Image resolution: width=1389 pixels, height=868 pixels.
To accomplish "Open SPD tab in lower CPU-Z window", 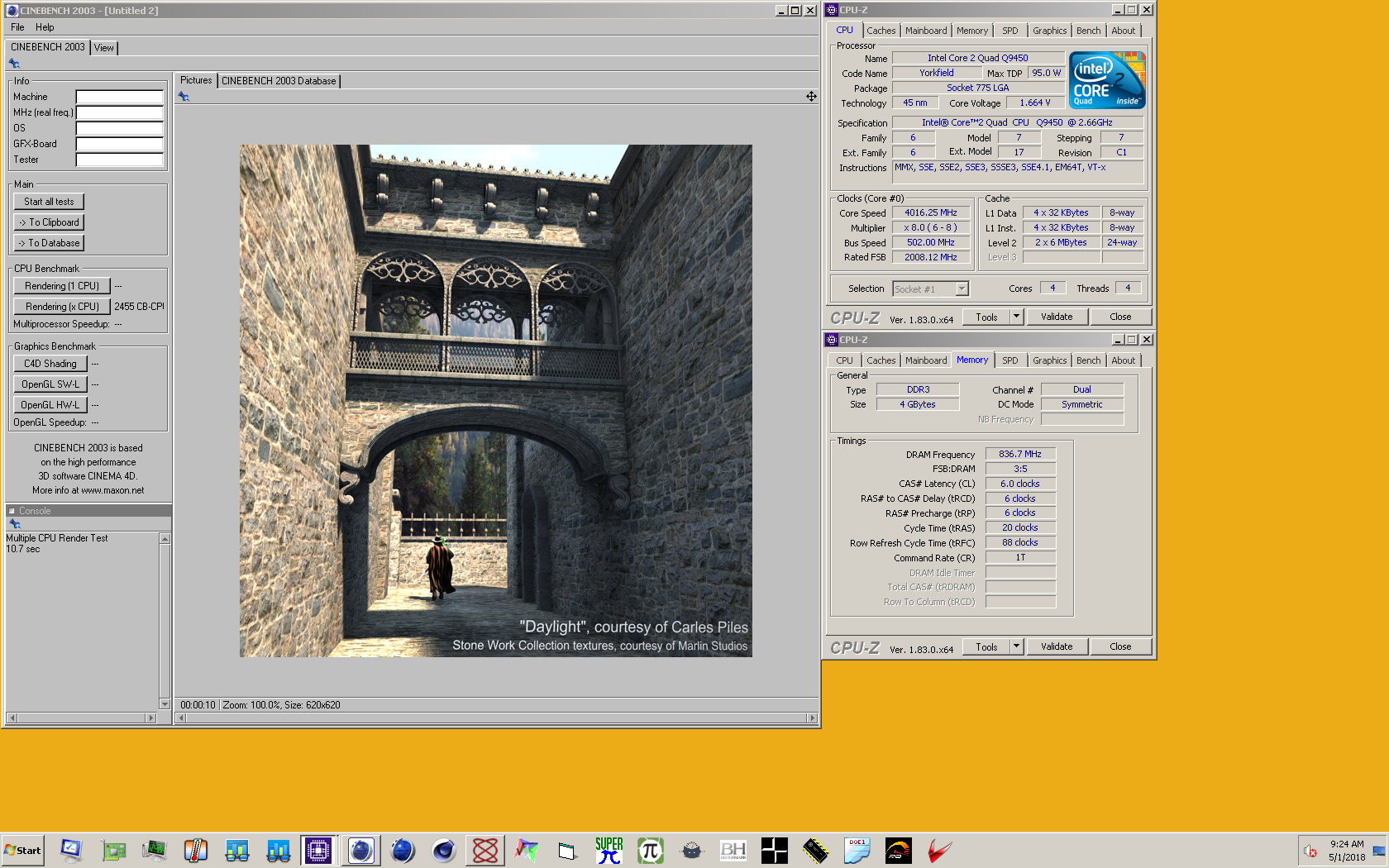I will (1010, 360).
